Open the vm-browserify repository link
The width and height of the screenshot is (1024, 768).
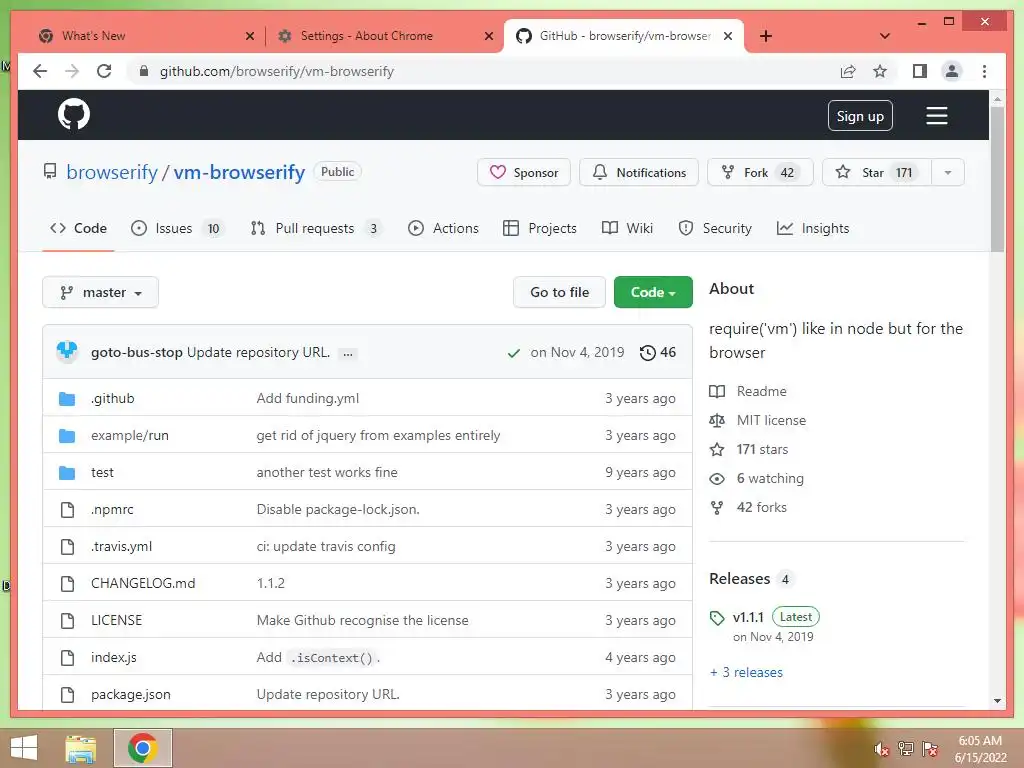tap(239, 172)
